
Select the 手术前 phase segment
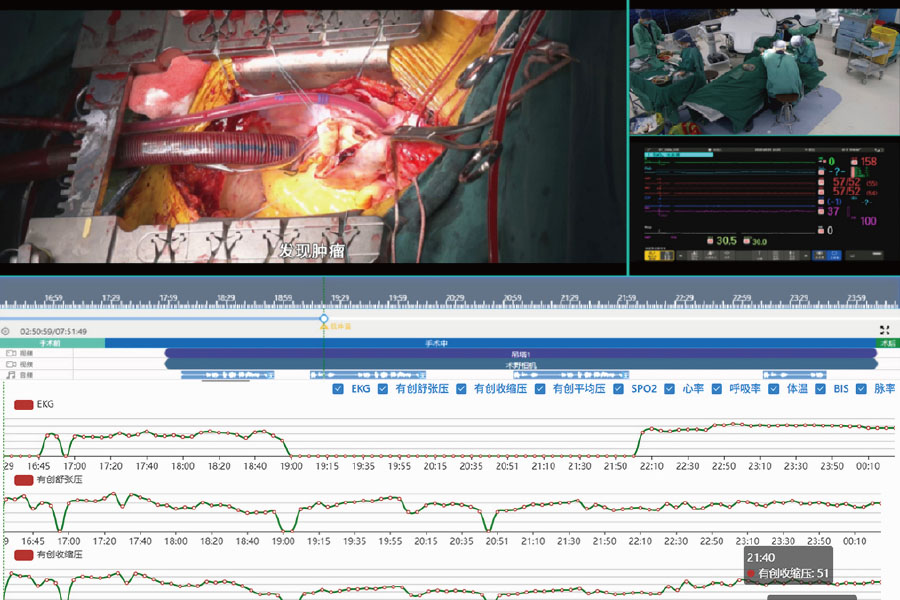(x=52, y=343)
